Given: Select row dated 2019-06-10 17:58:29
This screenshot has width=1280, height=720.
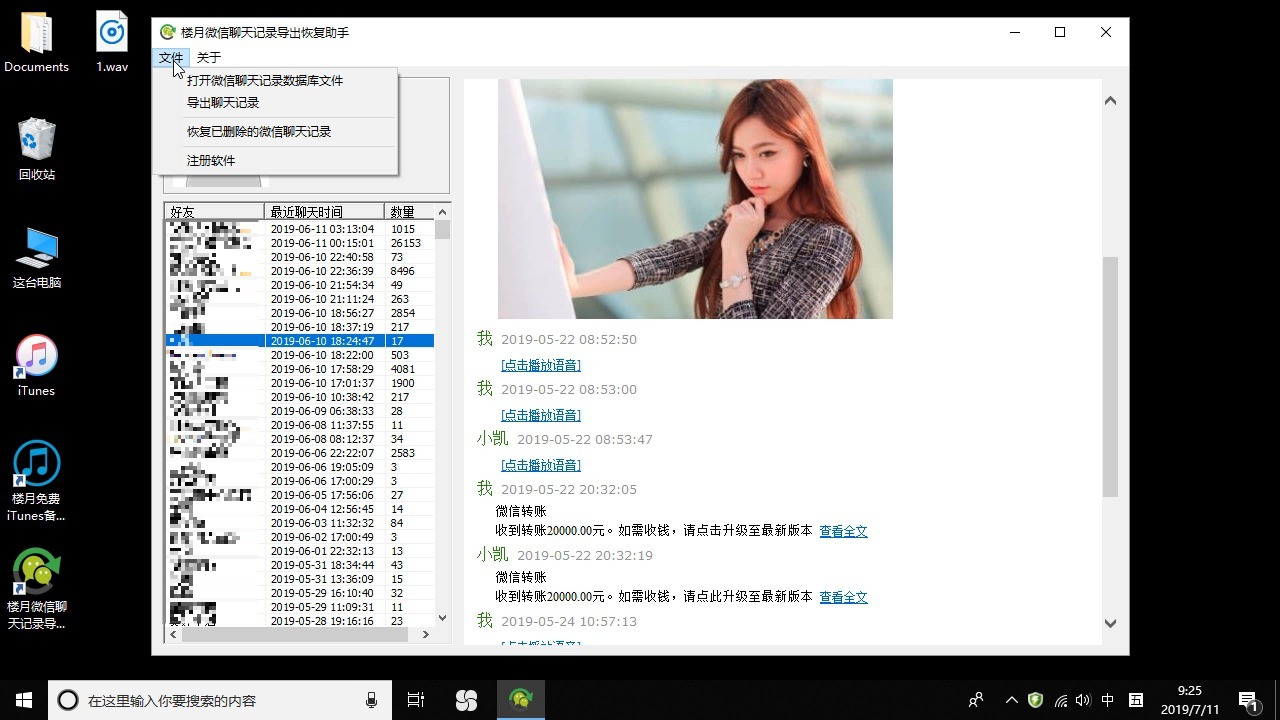Looking at the screenshot, I should pyautogui.click(x=300, y=369).
